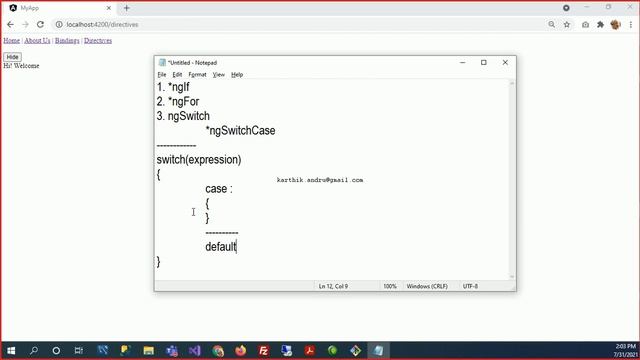Viewport: 640px width, 360px height.
Task: Maximize the Notepad window
Action: click(484, 62)
